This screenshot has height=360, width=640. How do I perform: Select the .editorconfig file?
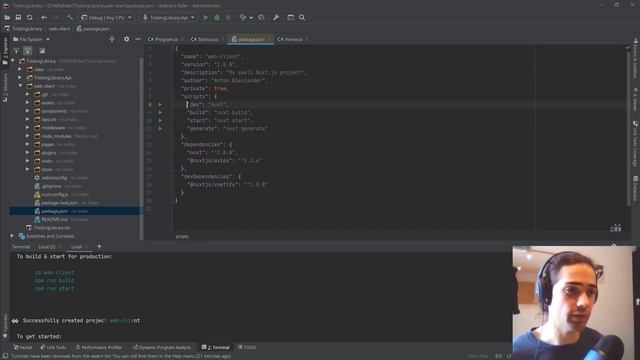point(54,178)
